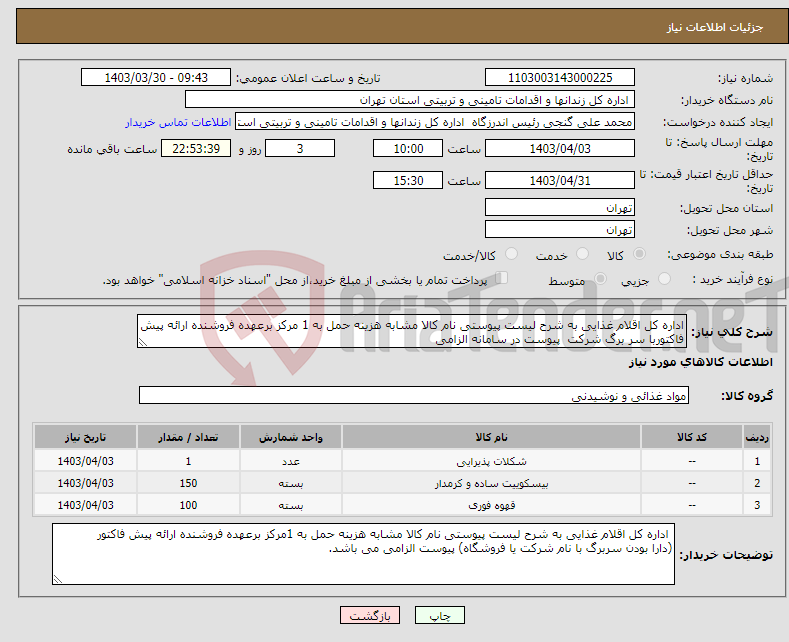The height and width of the screenshot is (642, 789).
Task: Click the request creator field محمد علی گنجی
Action: coord(435,122)
